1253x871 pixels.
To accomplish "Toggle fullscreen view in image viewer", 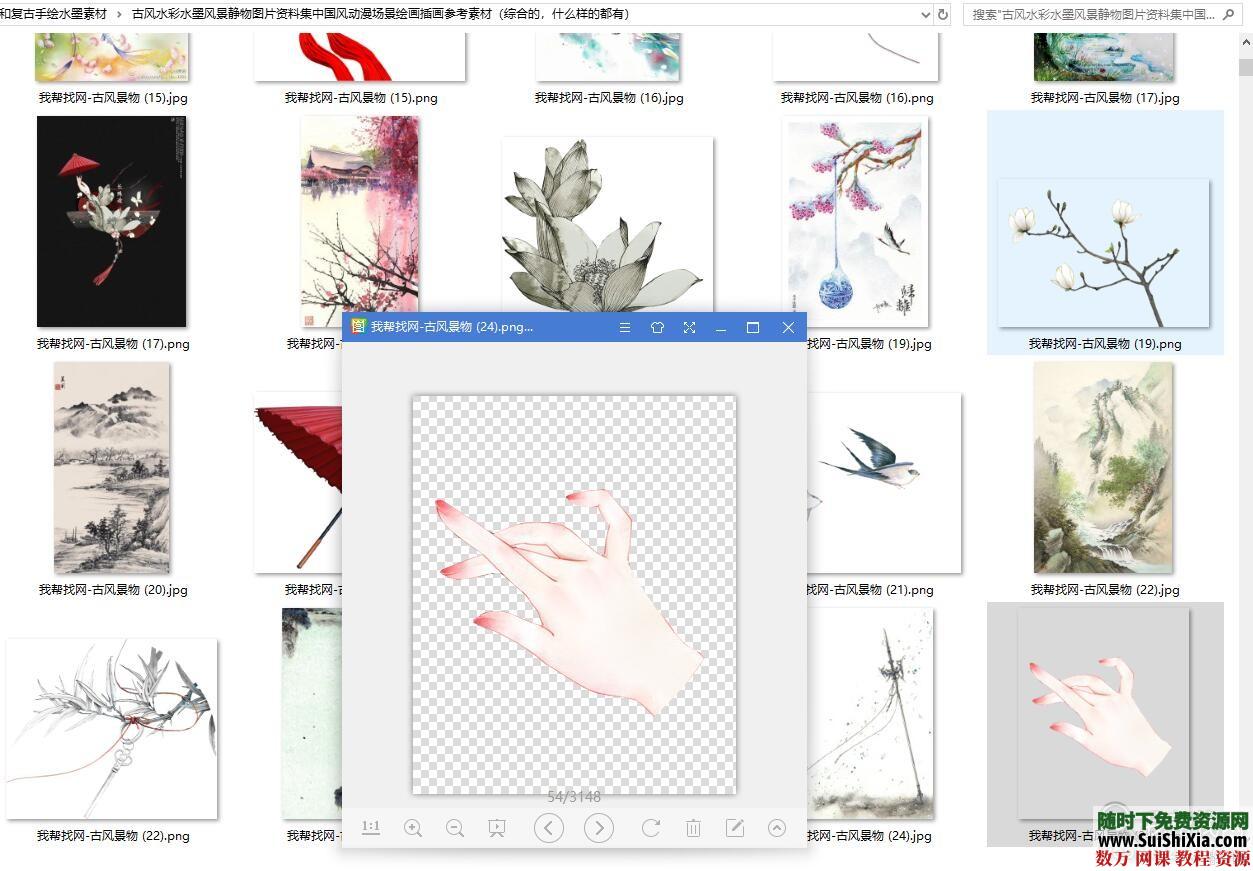I will click(x=689, y=327).
